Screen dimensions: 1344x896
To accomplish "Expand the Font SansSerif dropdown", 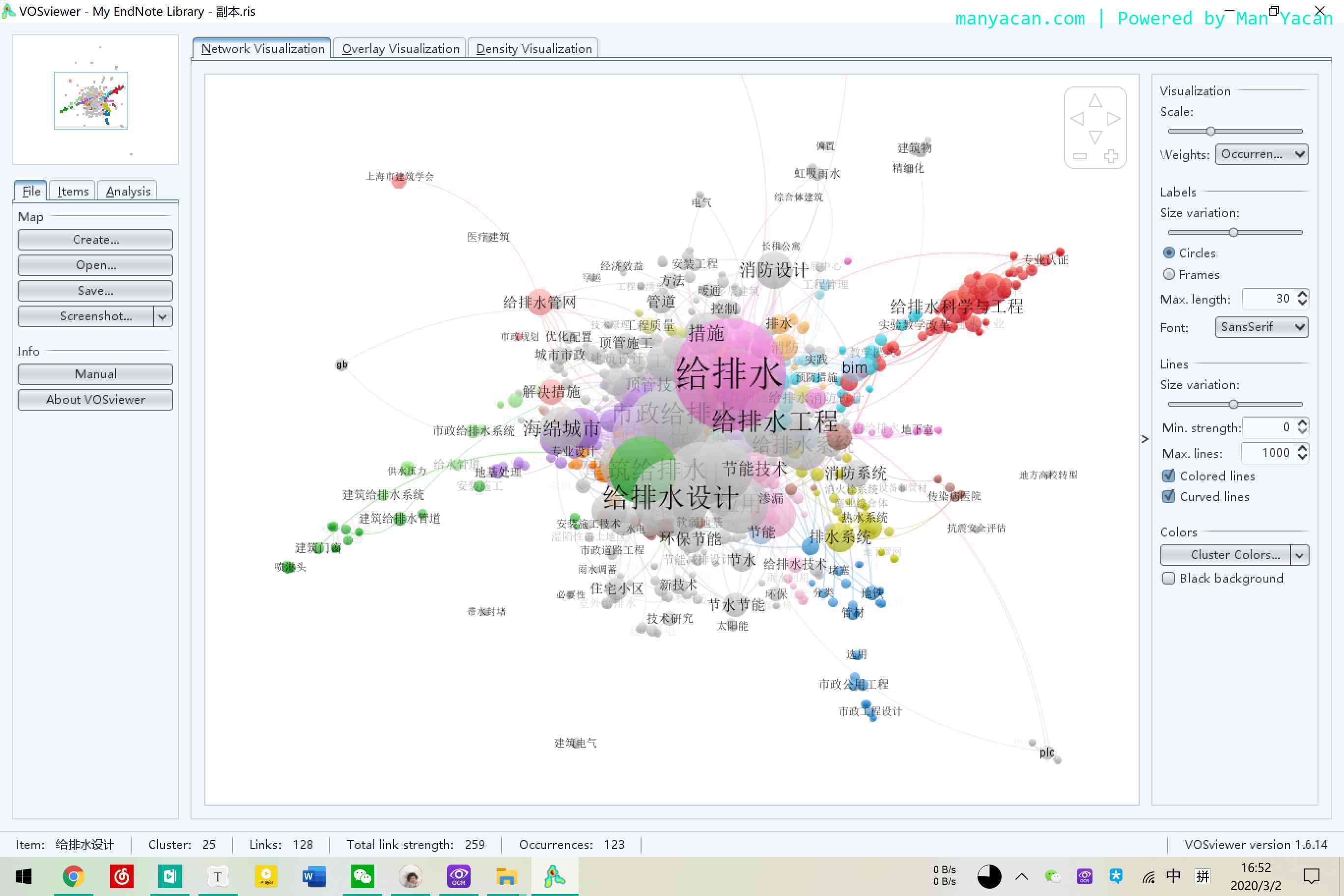I will point(1261,327).
